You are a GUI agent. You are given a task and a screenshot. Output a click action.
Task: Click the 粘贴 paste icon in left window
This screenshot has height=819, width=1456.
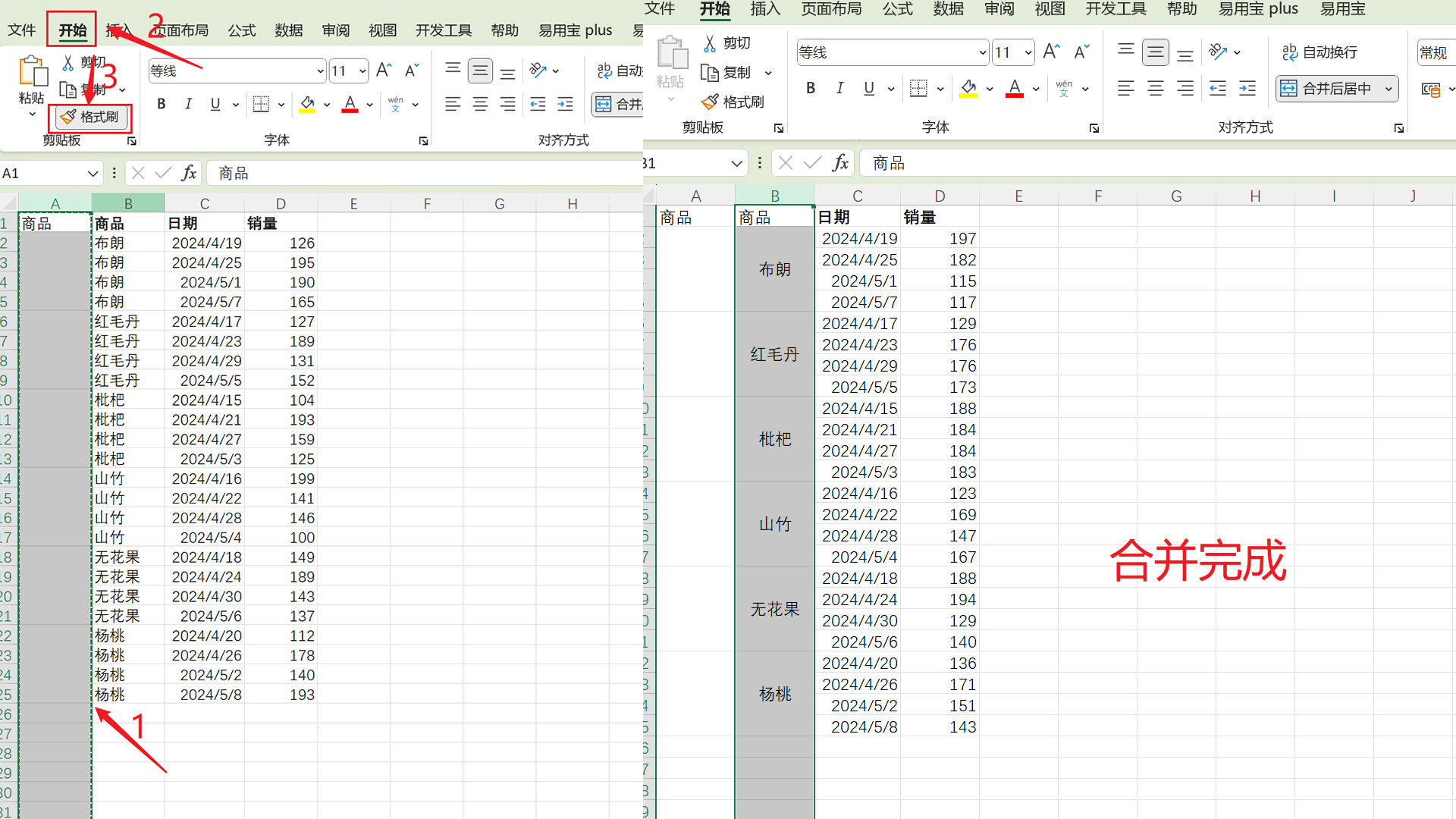[x=32, y=72]
